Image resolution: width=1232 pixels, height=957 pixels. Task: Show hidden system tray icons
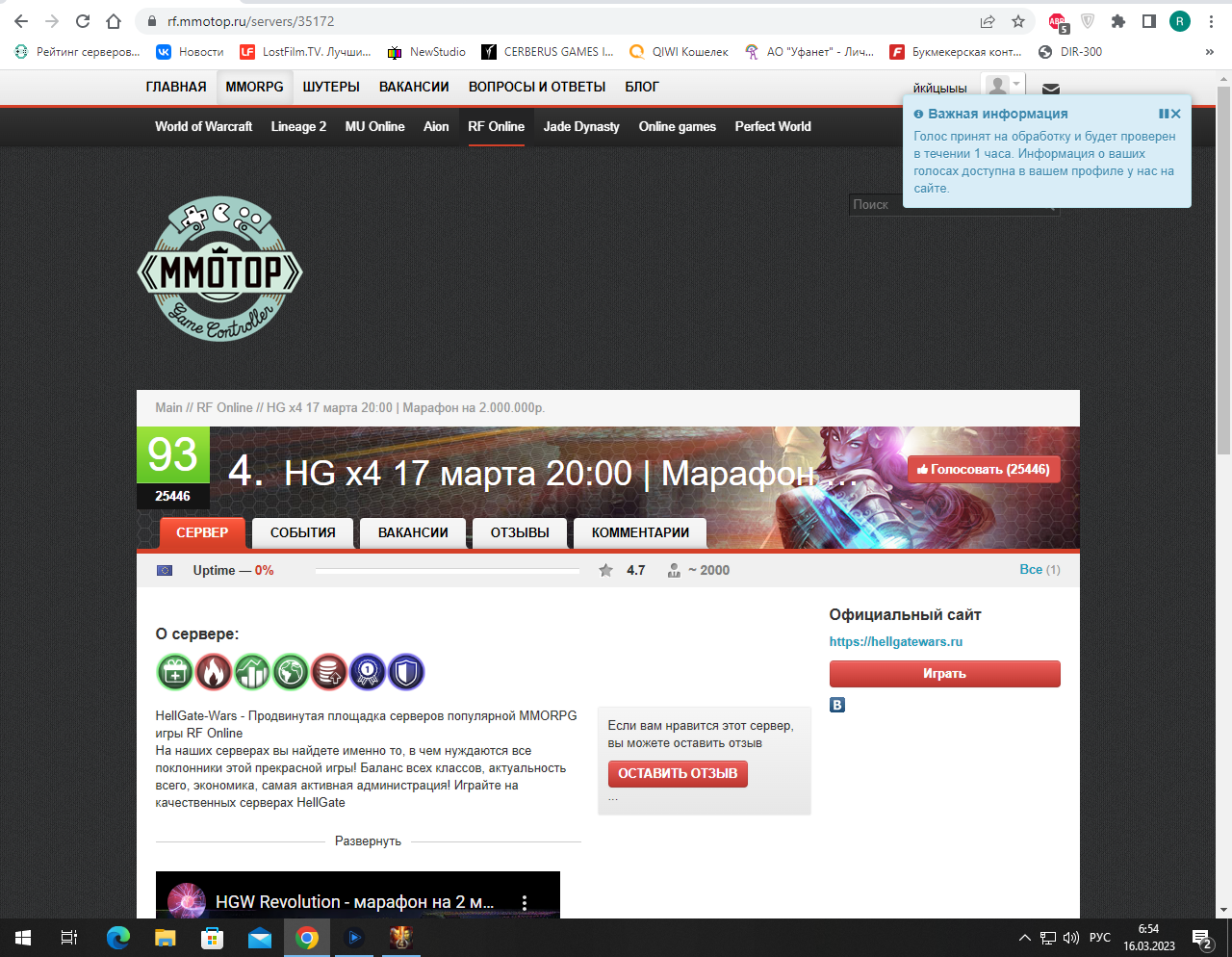(x=1024, y=938)
